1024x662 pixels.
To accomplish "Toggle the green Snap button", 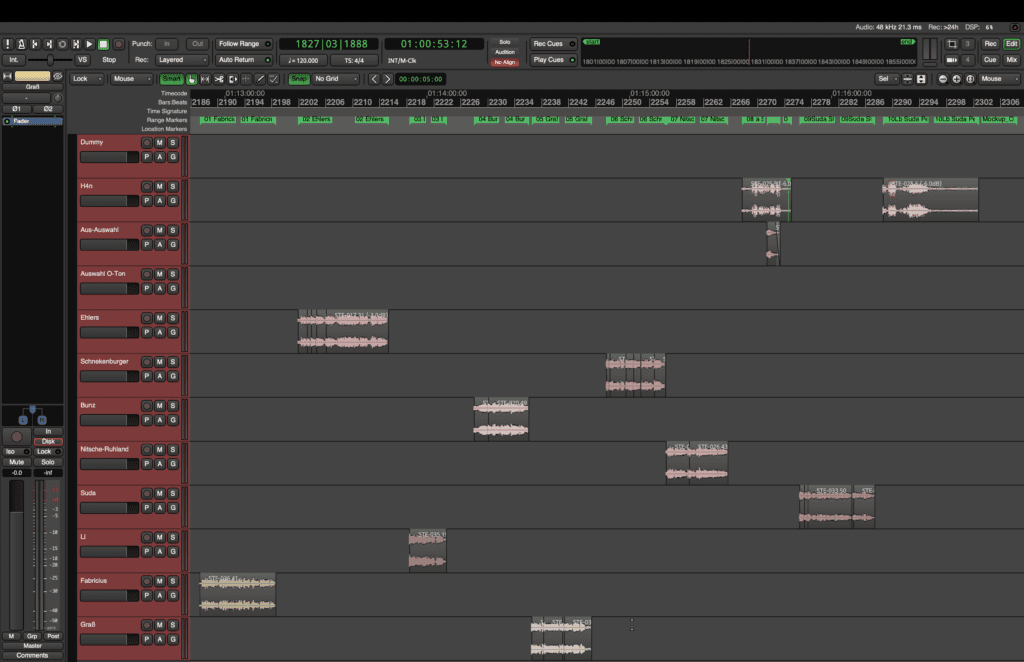I will (x=298, y=79).
